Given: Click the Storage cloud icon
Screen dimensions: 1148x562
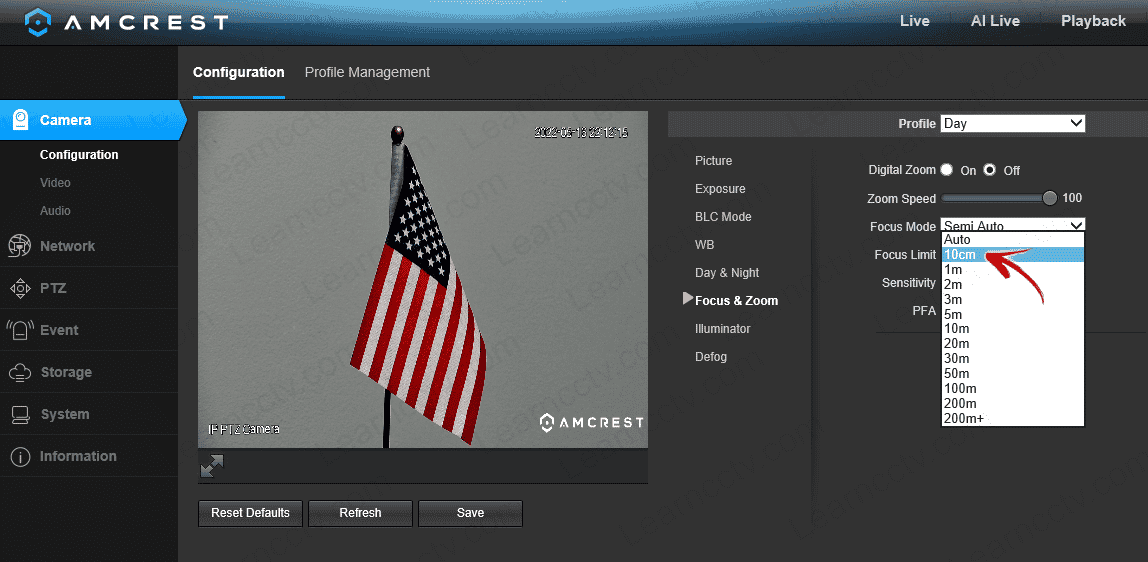Looking at the screenshot, I should (x=19, y=372).
